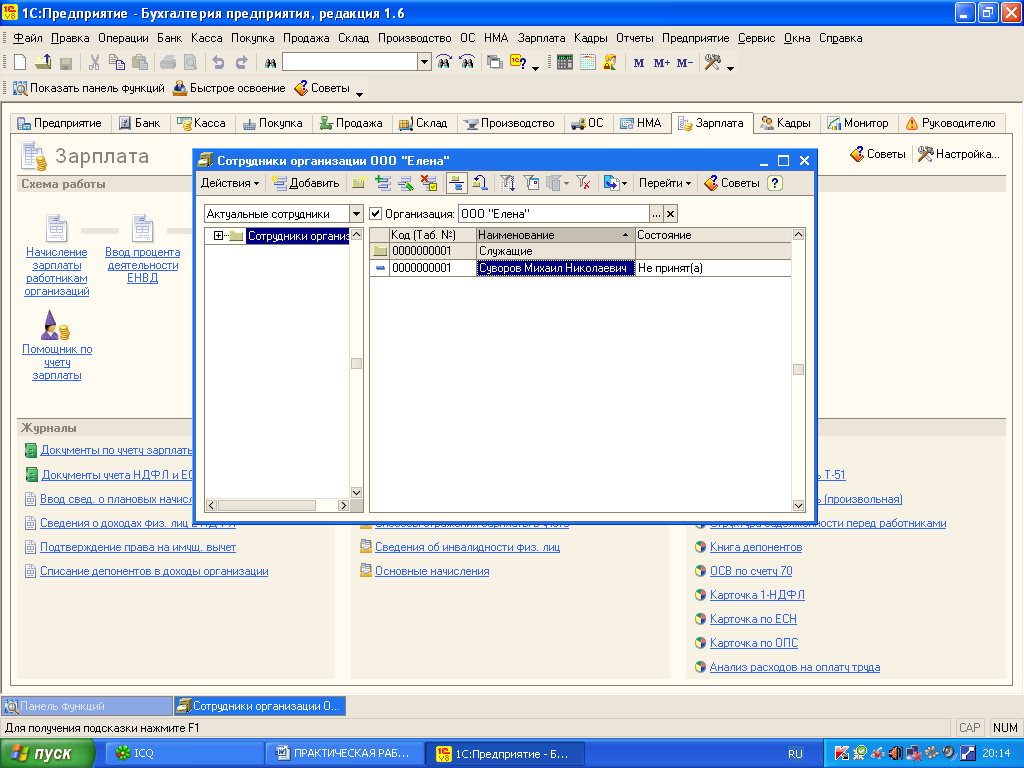The height and width of the screenshot is (768, 1024).
Task: Open the dropdown next to the import/export icon
Action: tap(624, 184)
